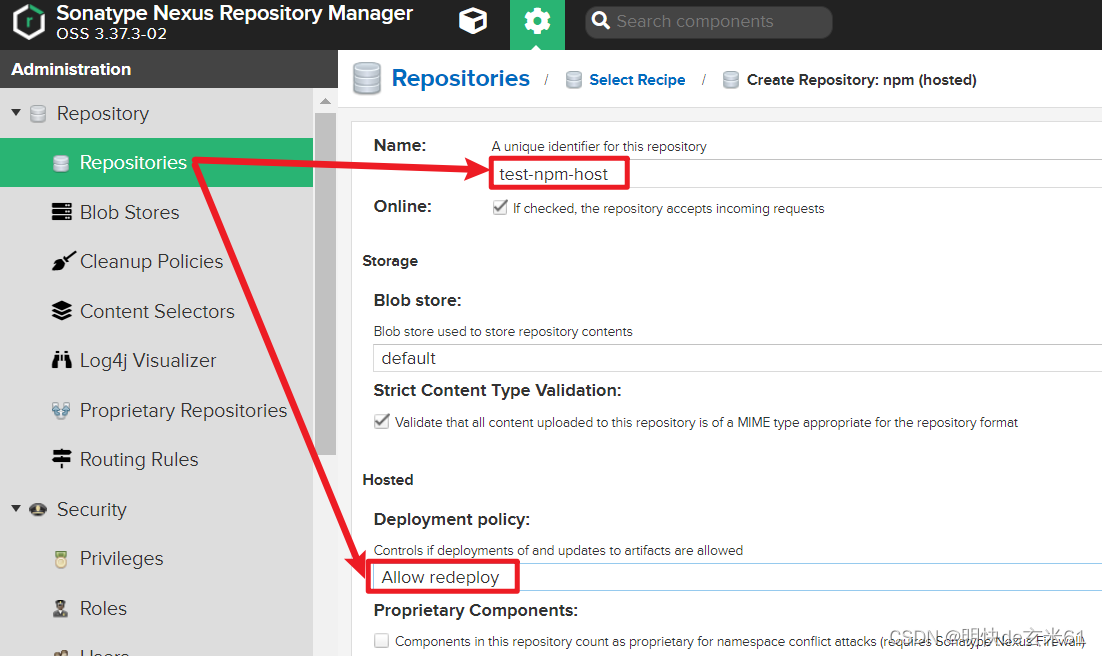Click the Repositories sidebar item icon
The height and width of the screenshot is (656, 1102).
point(61,163)
